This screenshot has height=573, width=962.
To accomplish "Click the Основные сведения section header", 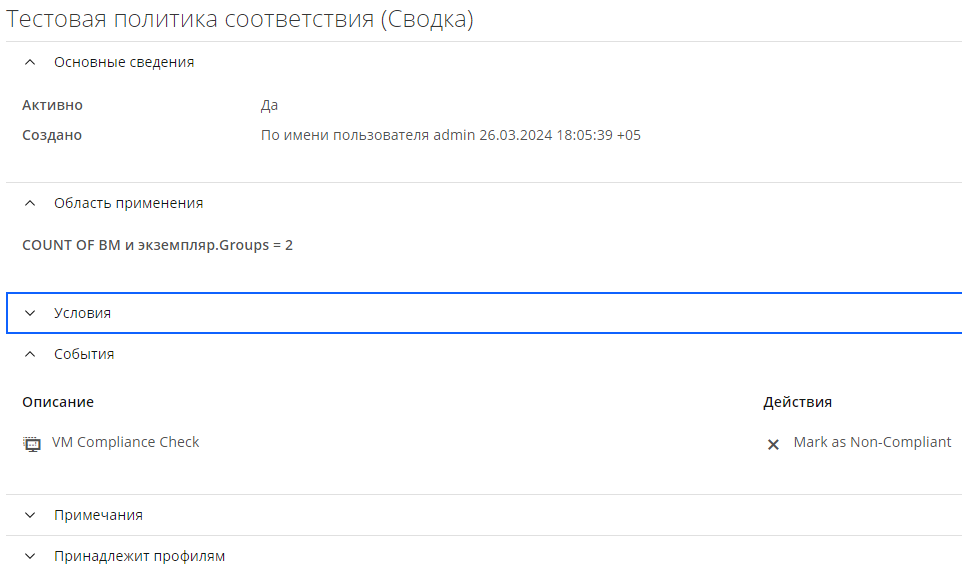I will coord(124,62).
